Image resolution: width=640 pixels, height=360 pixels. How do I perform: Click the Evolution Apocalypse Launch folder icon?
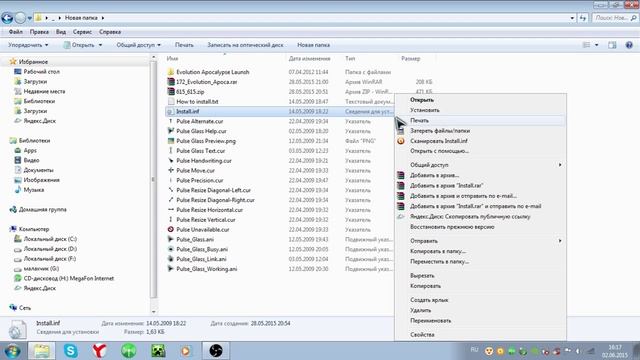171,72
